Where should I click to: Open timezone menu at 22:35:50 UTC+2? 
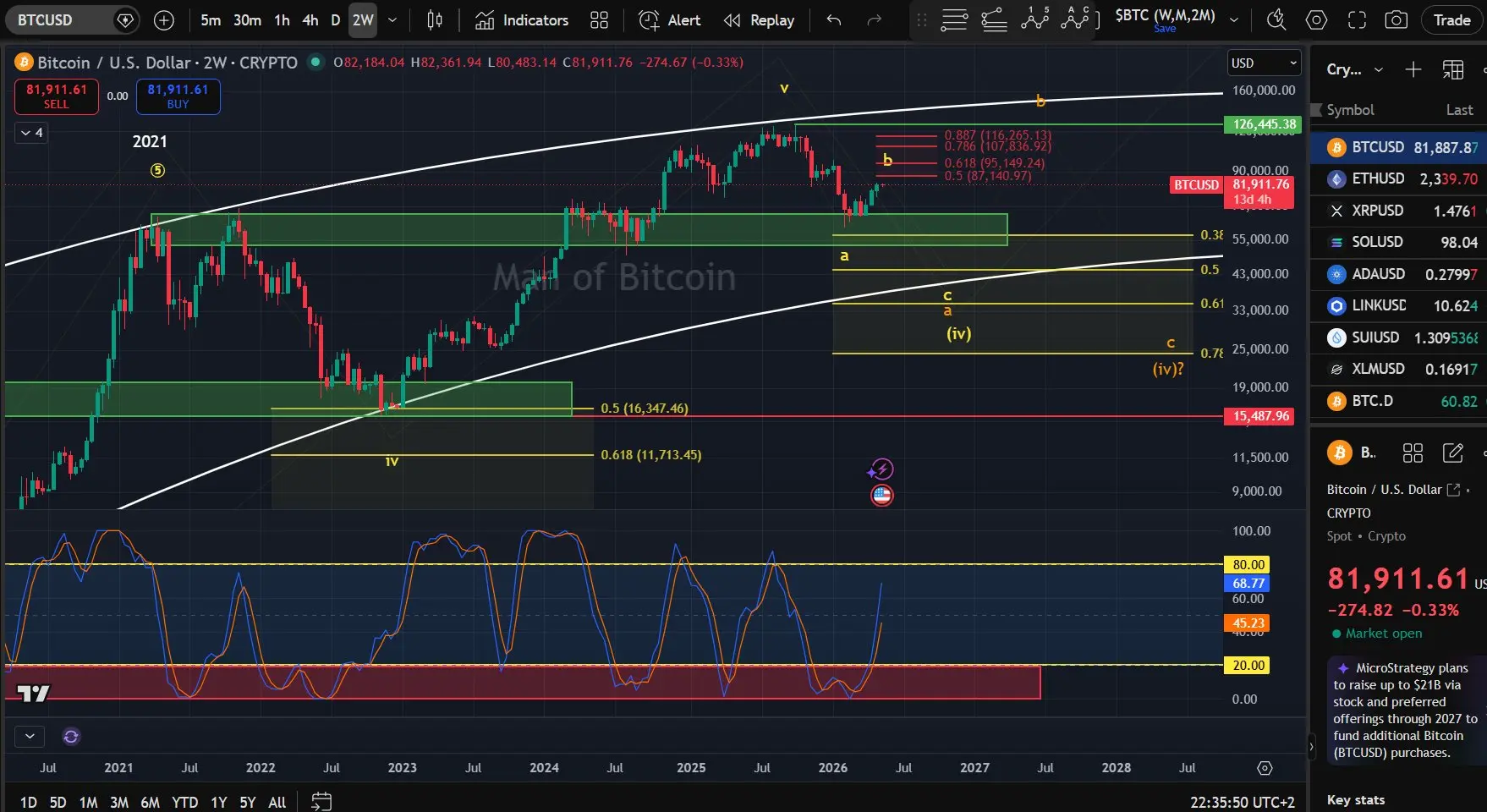point(1242,802)
